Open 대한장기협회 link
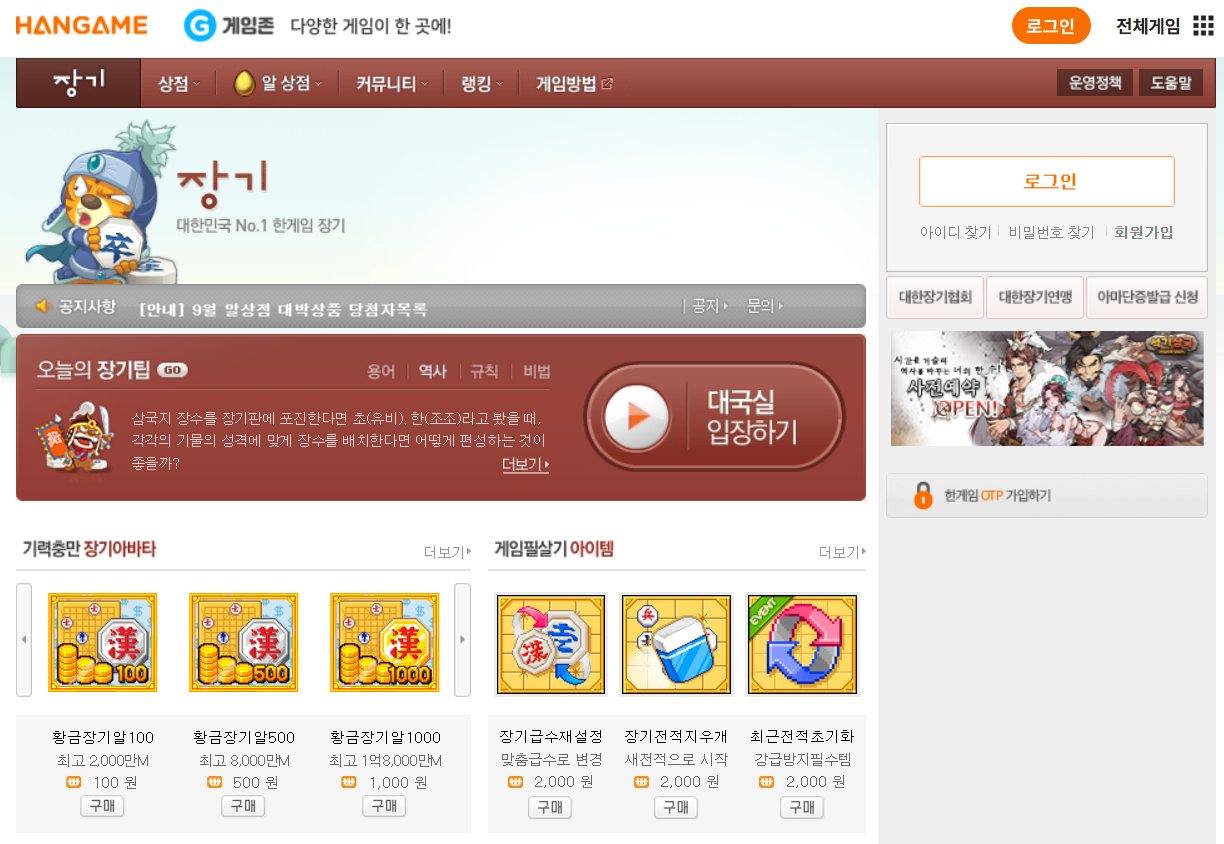Image resolution: width=1224 pixels, height=844 pixels. pyautogui.click(x=935, y=297)
